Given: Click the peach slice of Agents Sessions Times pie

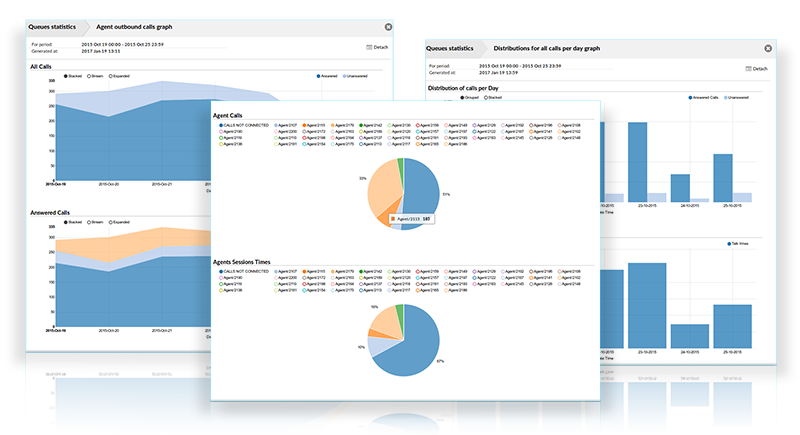Looking at the screenshot, I should (x=385, y=320).
